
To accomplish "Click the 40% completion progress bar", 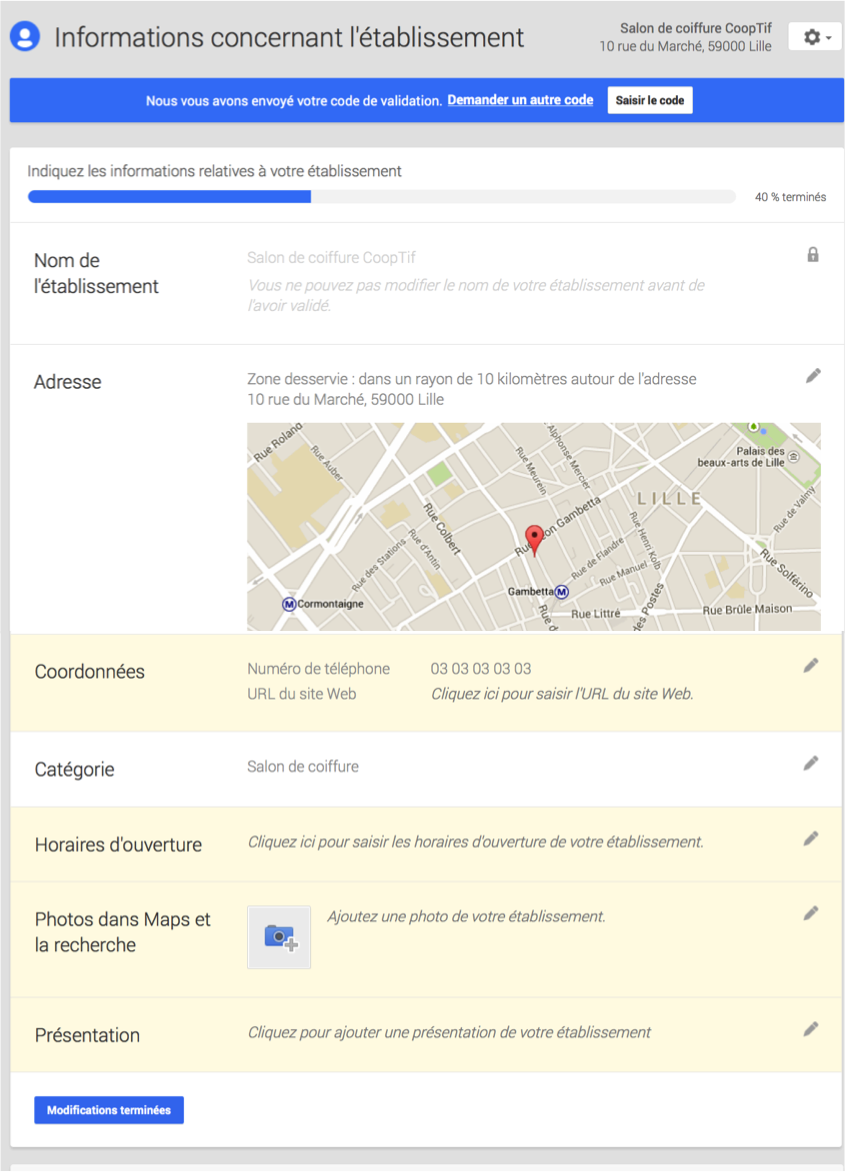I will coord(382,197).
